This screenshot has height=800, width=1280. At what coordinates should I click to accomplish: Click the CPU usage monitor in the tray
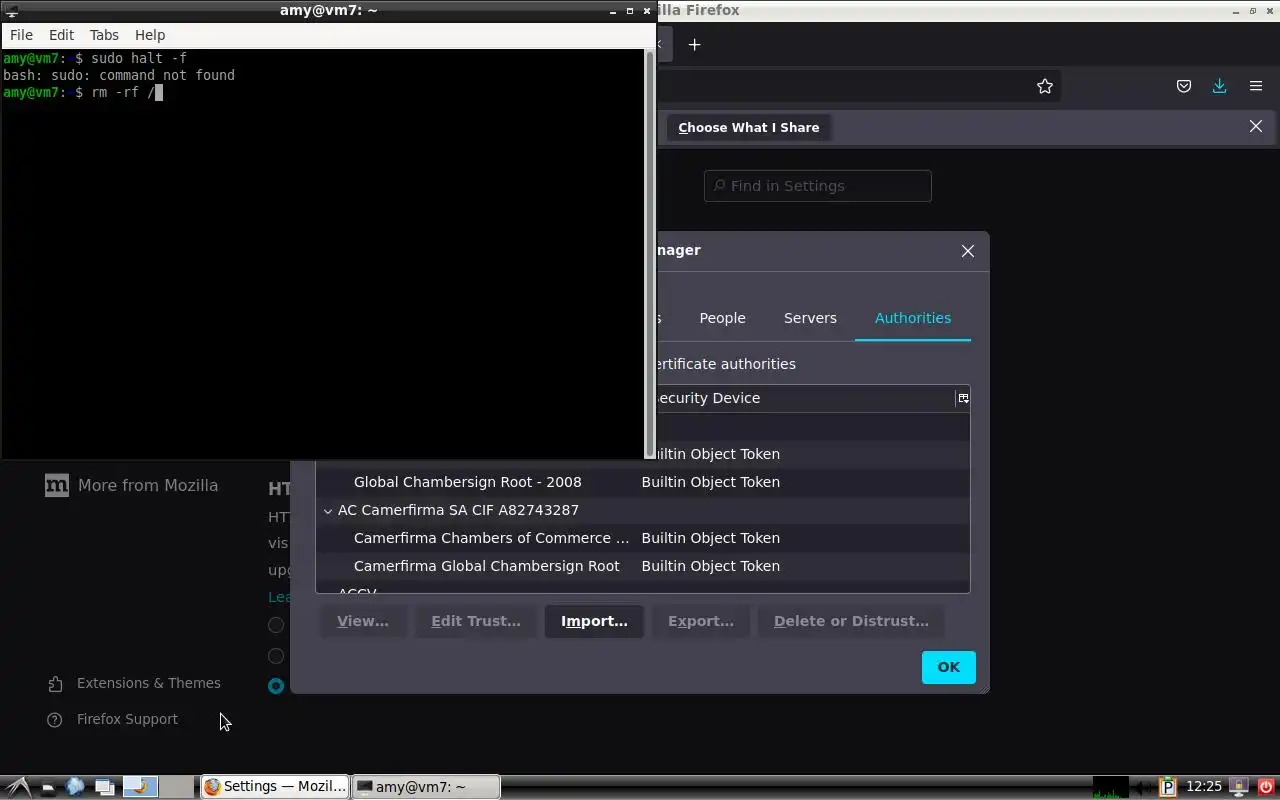[1109, 788]
